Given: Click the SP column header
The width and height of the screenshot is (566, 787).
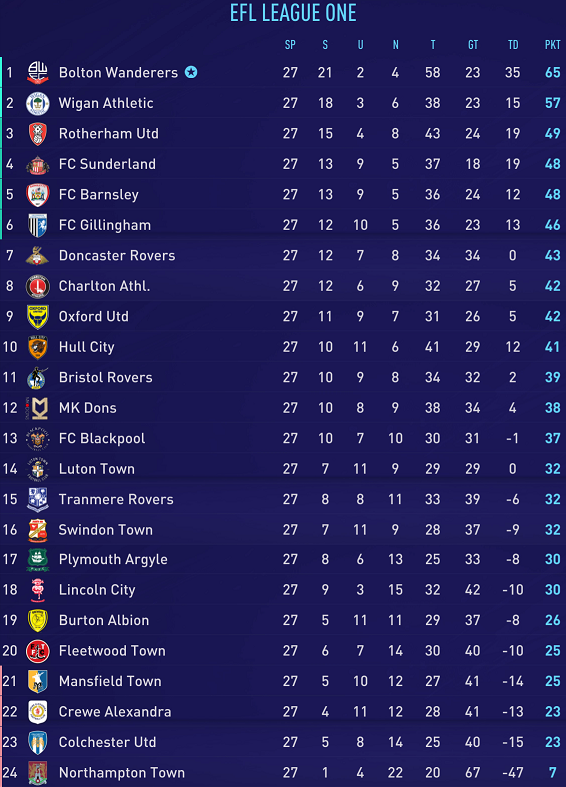Looking at the screenshot, I should (290, 45).
